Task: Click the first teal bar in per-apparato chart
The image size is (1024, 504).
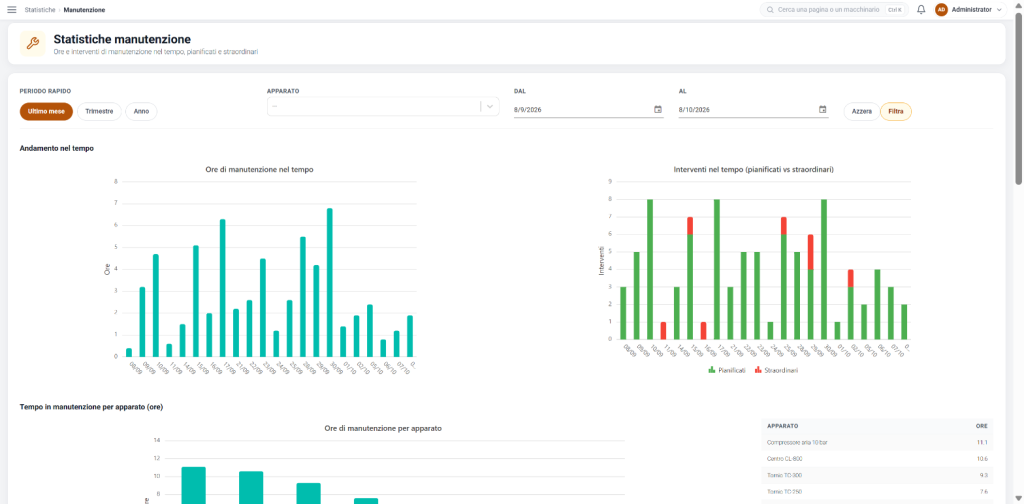Action: pos(193,485)
